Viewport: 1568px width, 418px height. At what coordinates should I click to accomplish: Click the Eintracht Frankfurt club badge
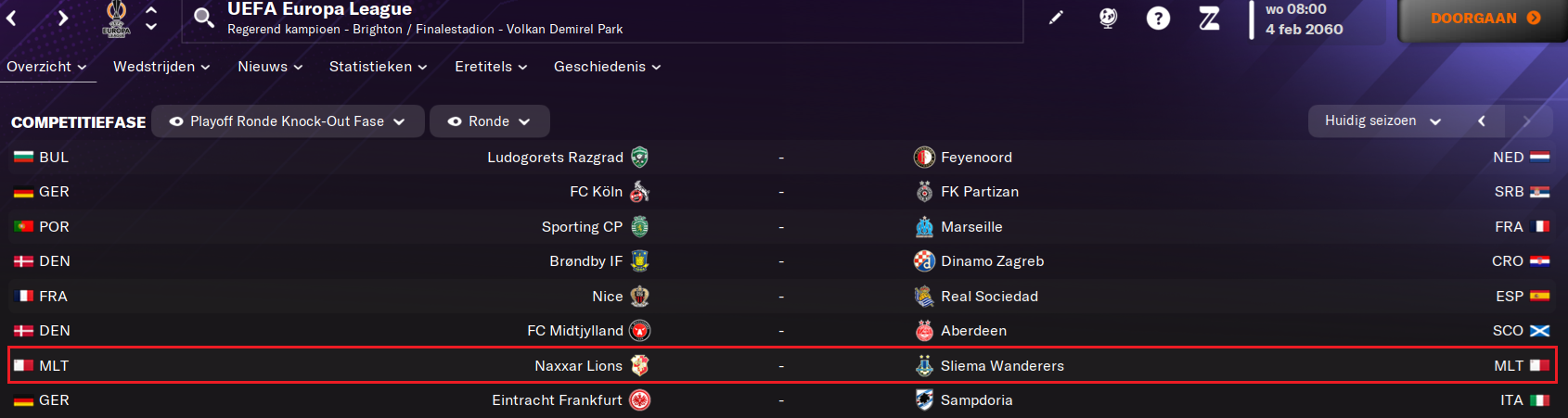[640, 400]
